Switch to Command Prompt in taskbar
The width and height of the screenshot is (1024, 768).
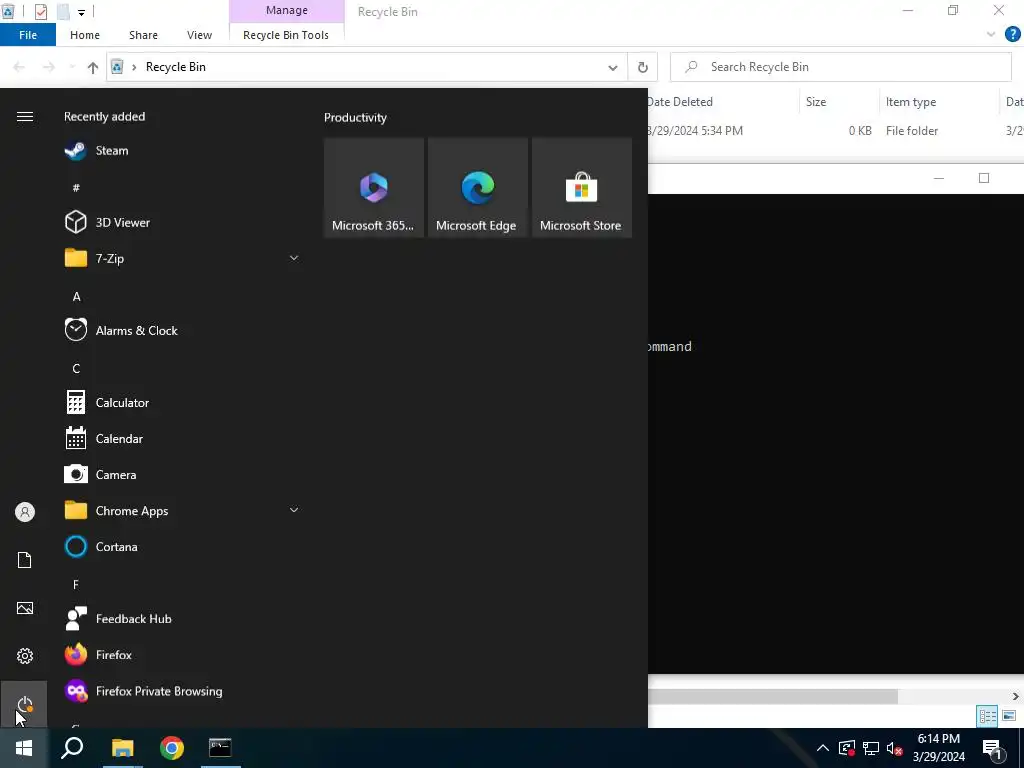click(x=220, y=748)
